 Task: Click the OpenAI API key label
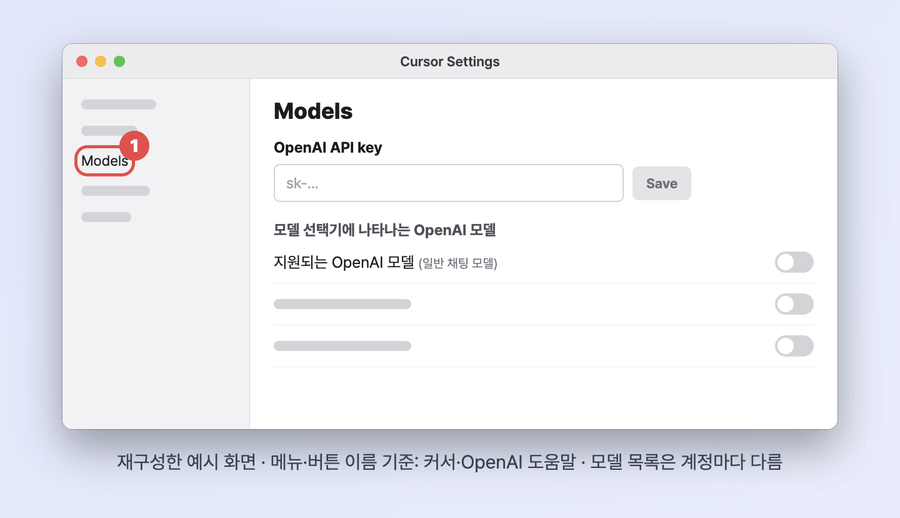click(x=328, y=148)
